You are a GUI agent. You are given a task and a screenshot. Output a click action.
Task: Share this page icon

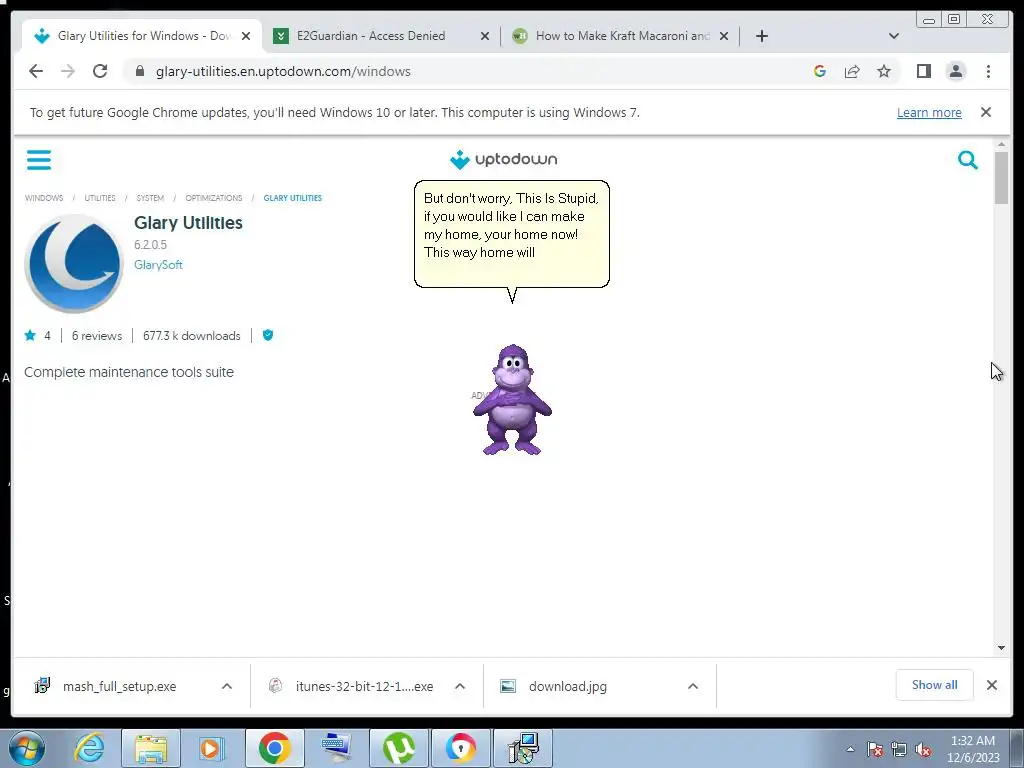coord(852,71)
